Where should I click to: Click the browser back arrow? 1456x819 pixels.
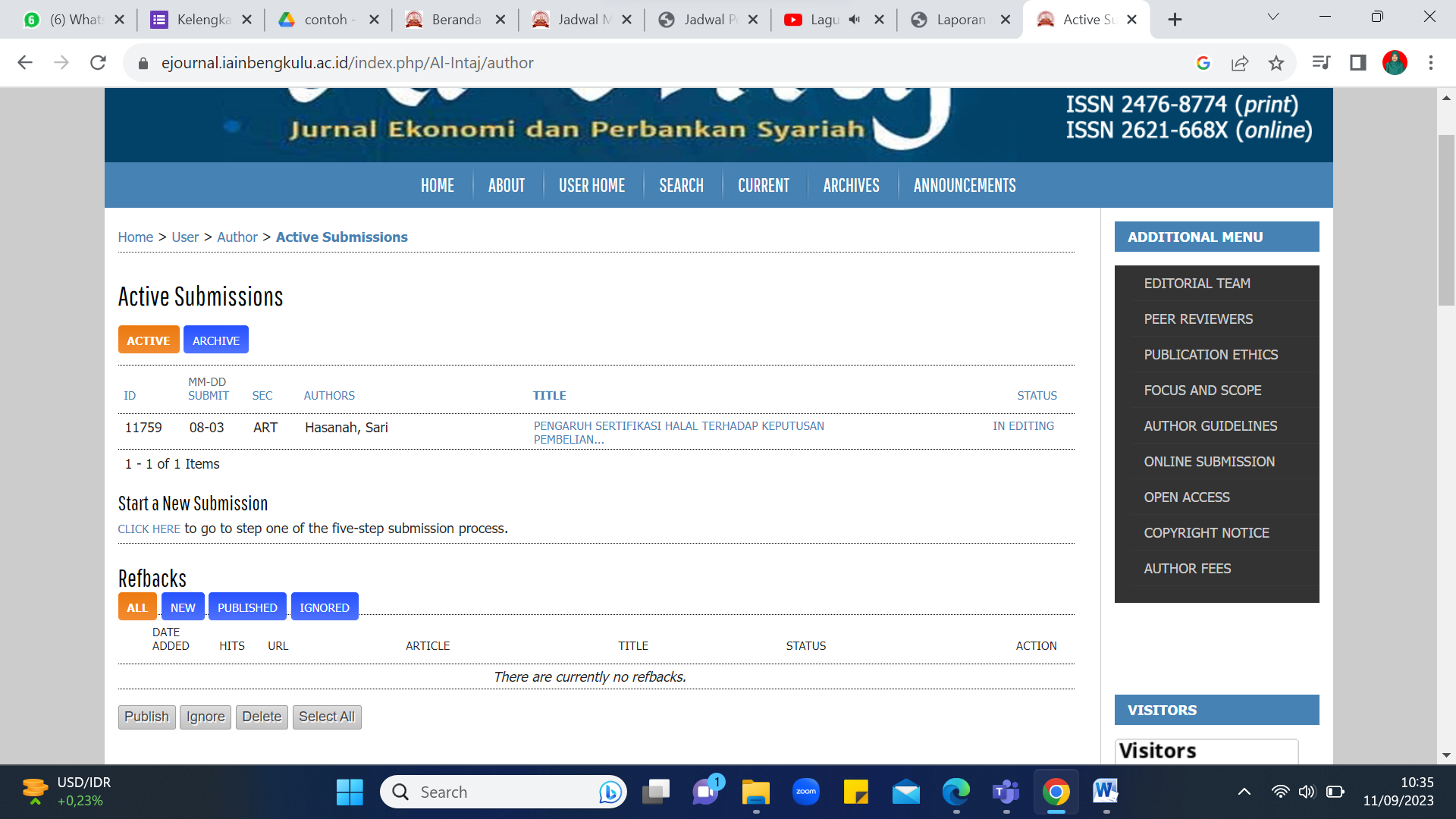click(25, 63)
